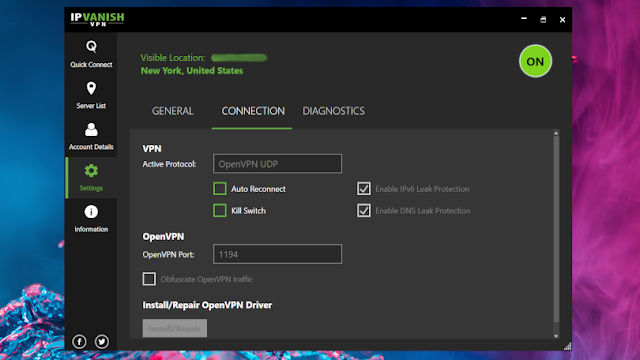Select the Connection tab

(x=253, y=111)
